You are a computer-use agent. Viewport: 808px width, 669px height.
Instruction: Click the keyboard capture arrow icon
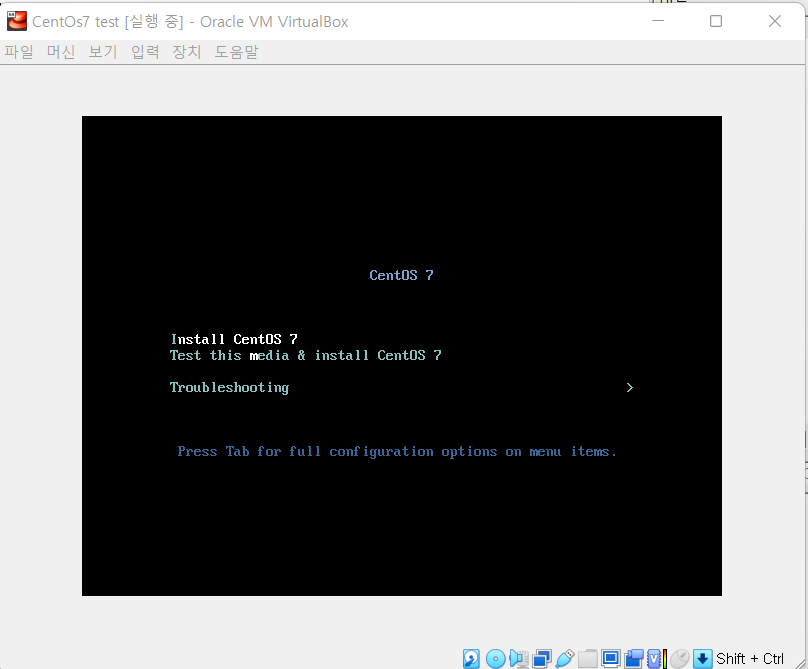[x=703, y=659]
